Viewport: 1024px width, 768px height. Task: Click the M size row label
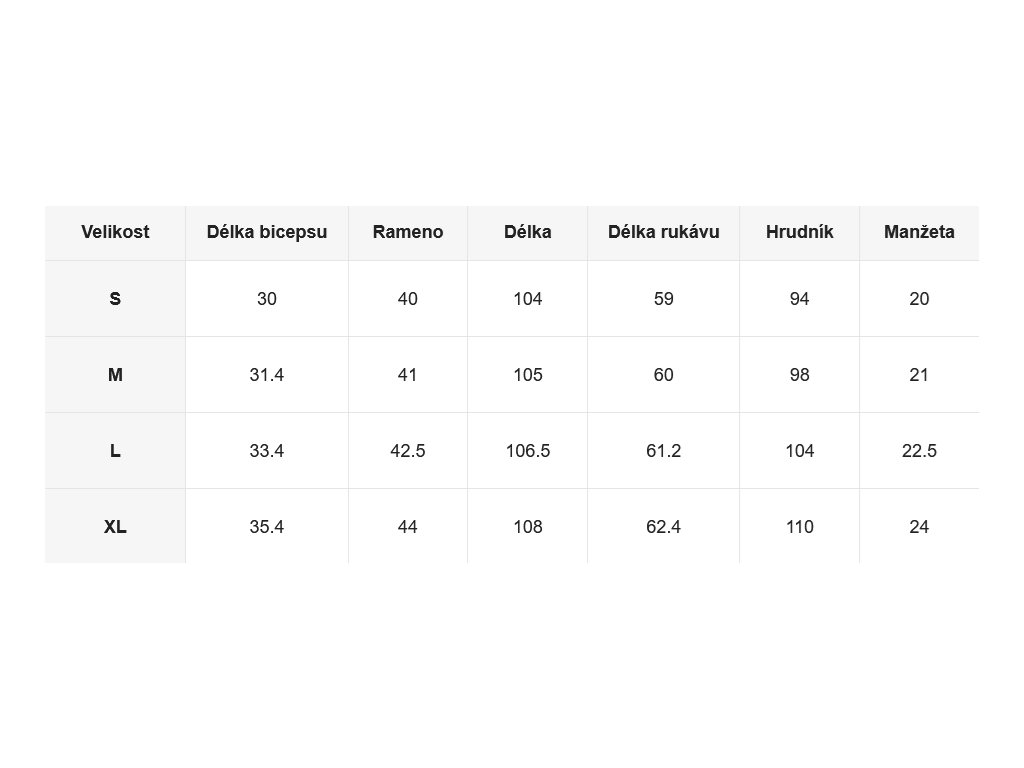(x=115, y=375)
